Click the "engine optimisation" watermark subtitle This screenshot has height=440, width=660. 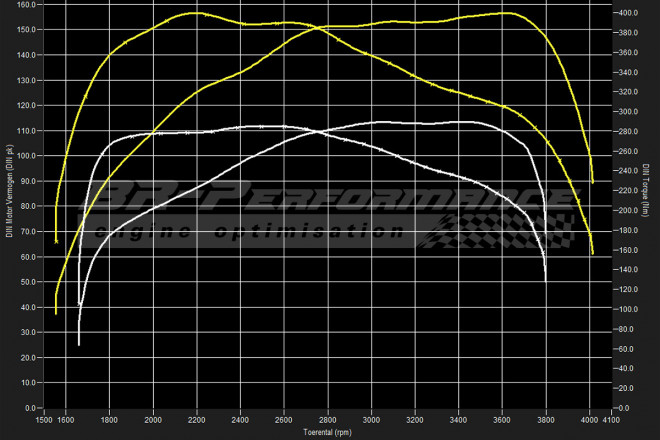pos(248,233)
